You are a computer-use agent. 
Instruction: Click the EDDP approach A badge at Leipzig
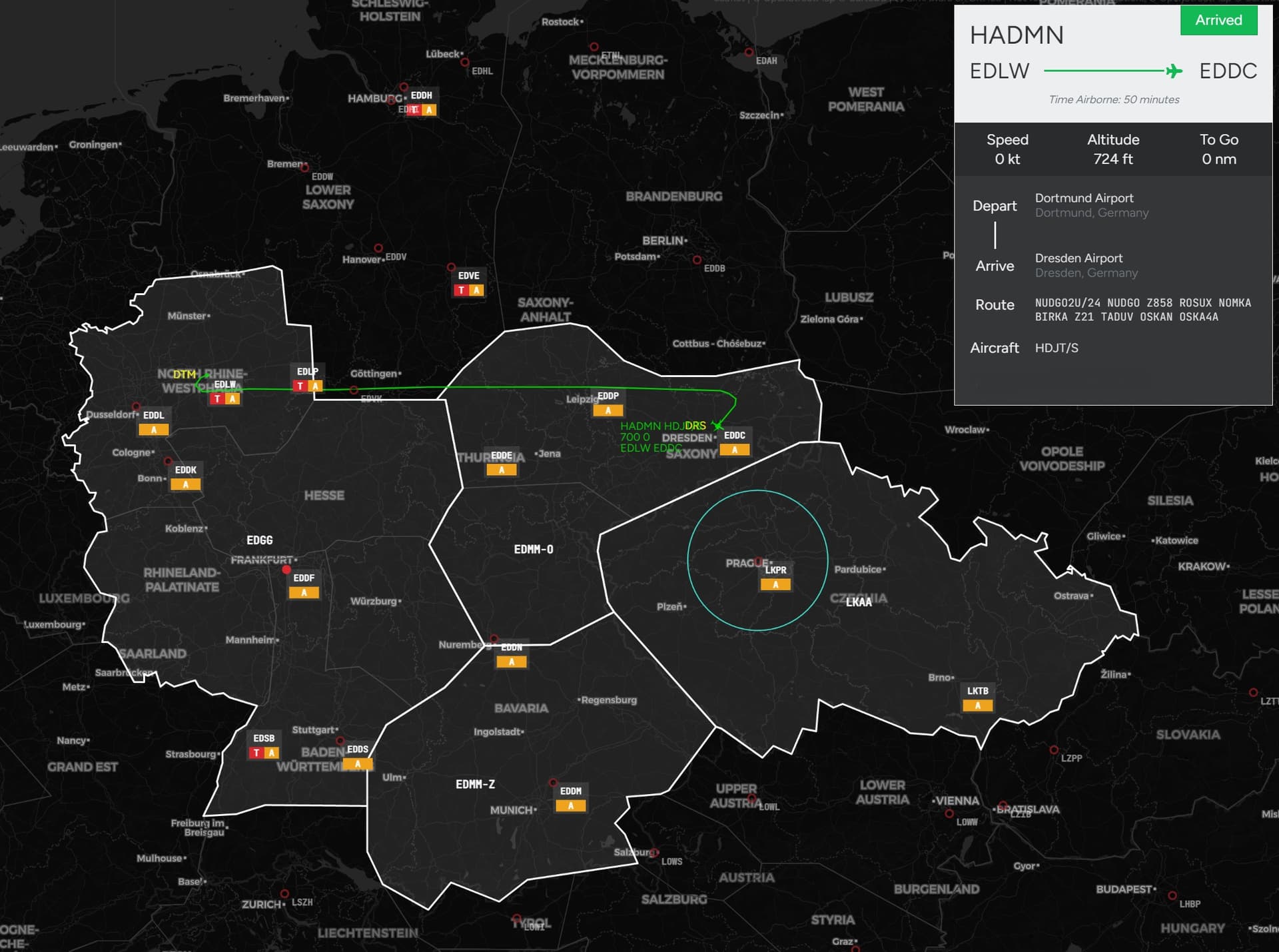pyautogui.click(x=608, y=410)
